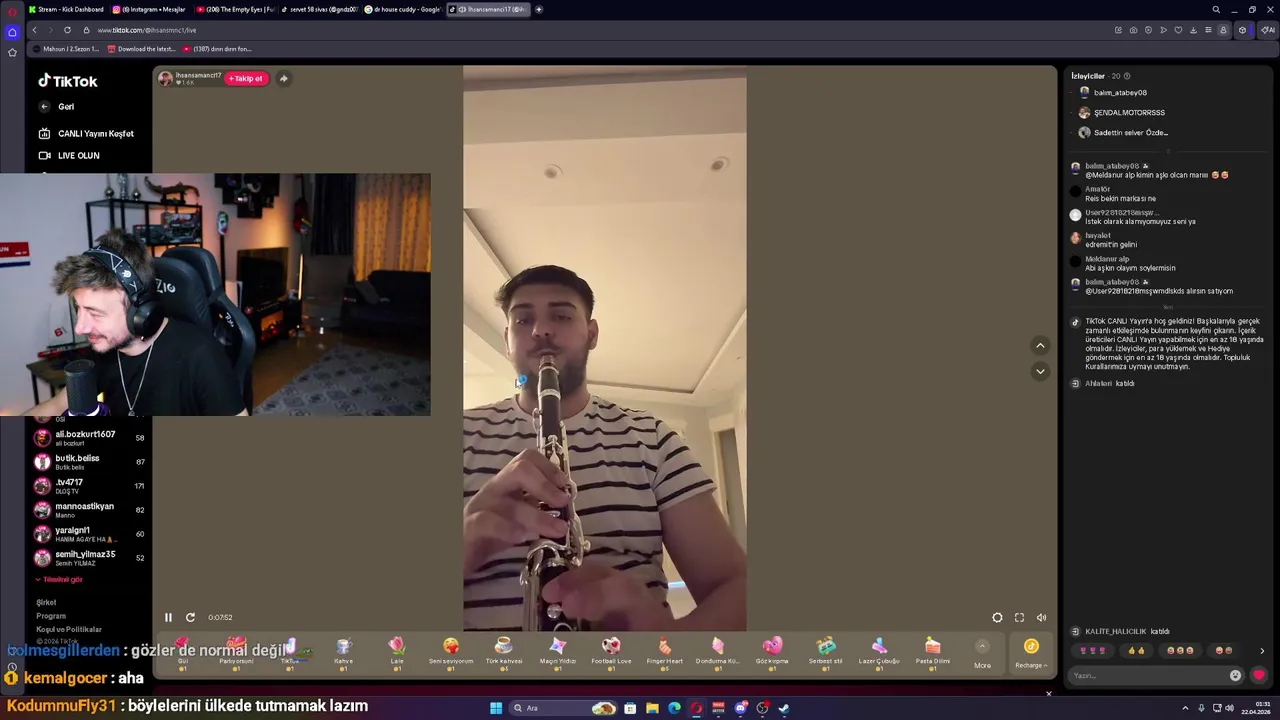The height and width of the screenshot is (720, 1280).
Task: Send the Kahve gift
Action: tap(343, 652)
